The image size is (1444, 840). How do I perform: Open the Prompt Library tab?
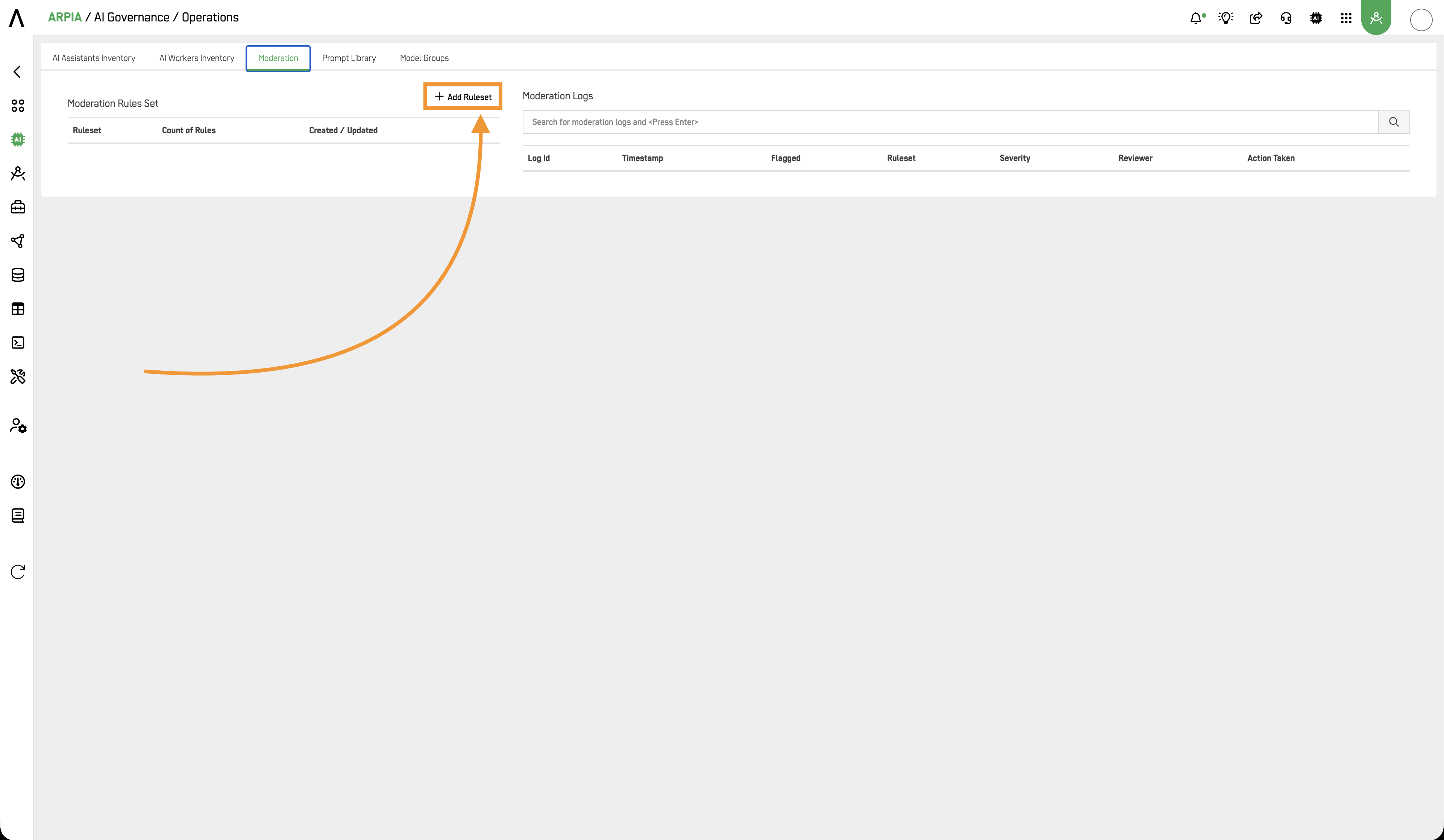[x=349, y=58]
